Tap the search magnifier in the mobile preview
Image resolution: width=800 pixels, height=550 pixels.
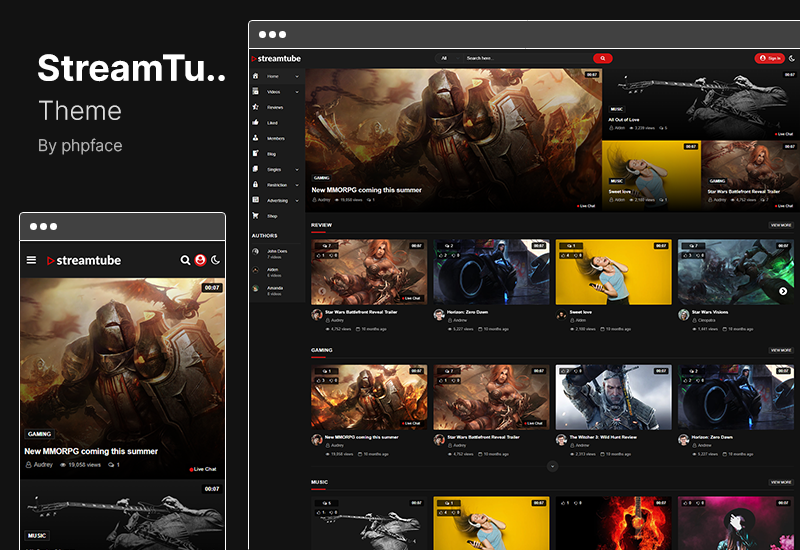(x=185, y=260)
